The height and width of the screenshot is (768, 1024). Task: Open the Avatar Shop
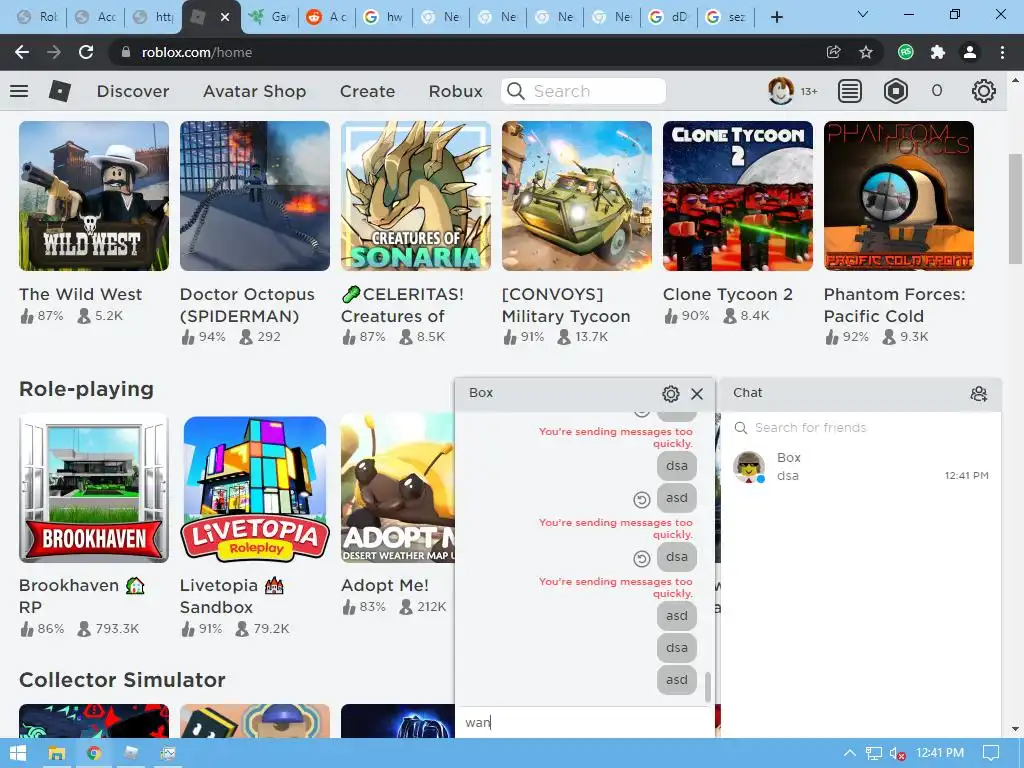click(255, 91)
